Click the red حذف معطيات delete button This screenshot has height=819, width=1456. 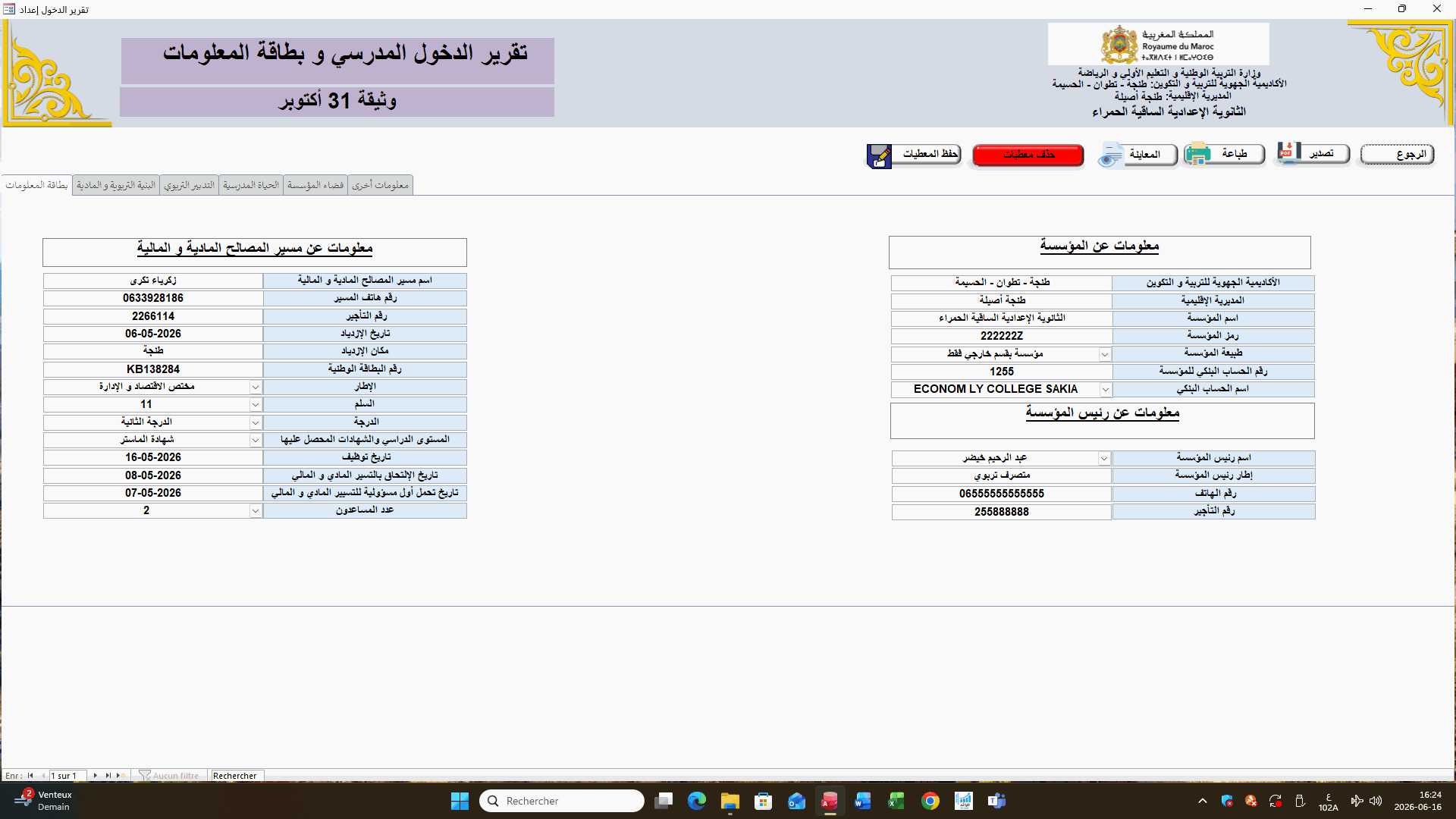pos(1028,155)
